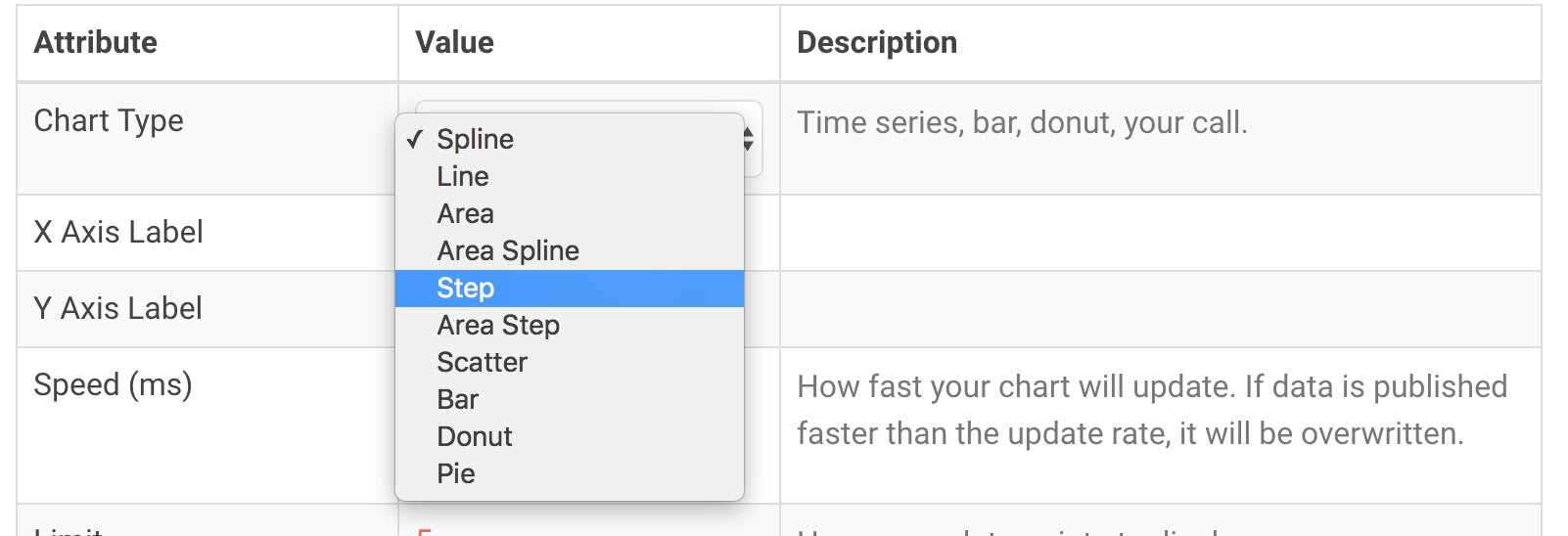Choose Line chart type option
The image size is (1568, 536).
(x=463, y=177)
